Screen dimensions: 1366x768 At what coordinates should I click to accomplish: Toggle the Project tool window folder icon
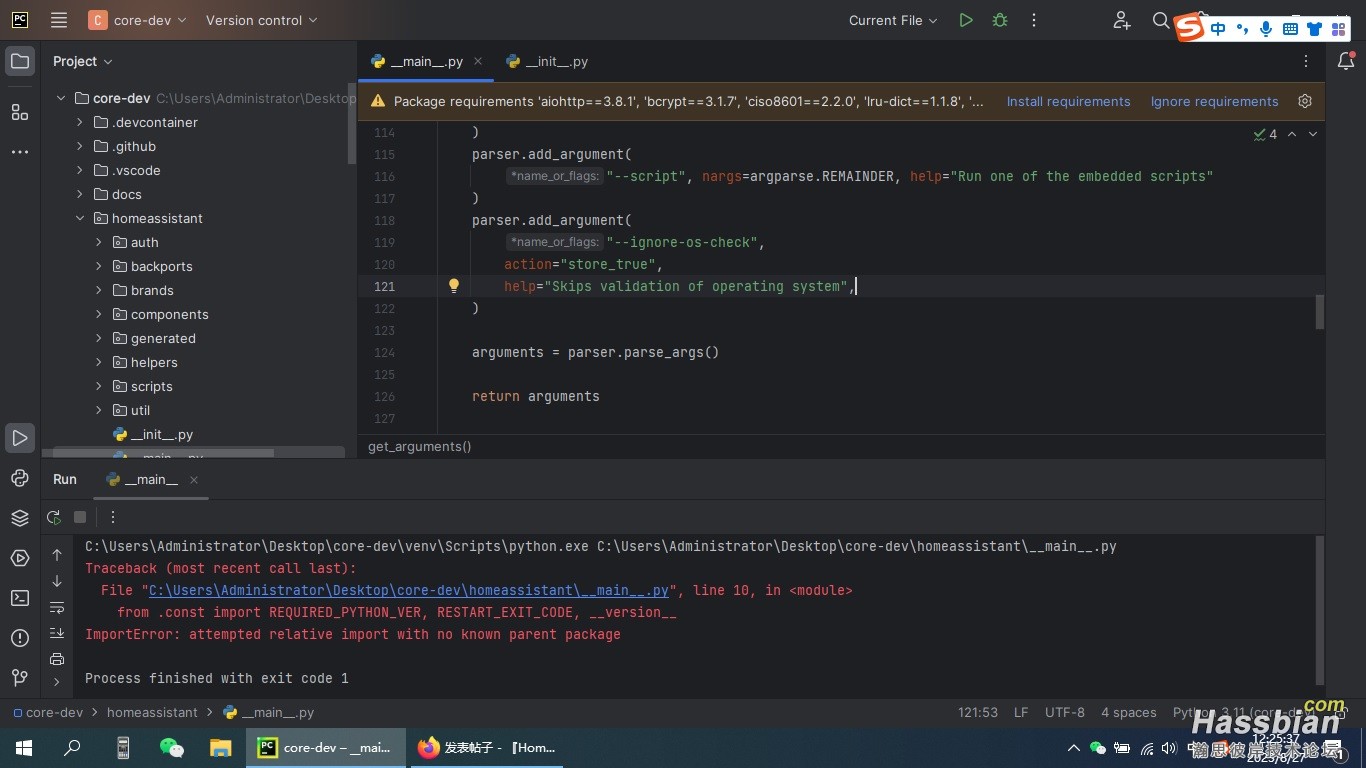coord(20,61)
